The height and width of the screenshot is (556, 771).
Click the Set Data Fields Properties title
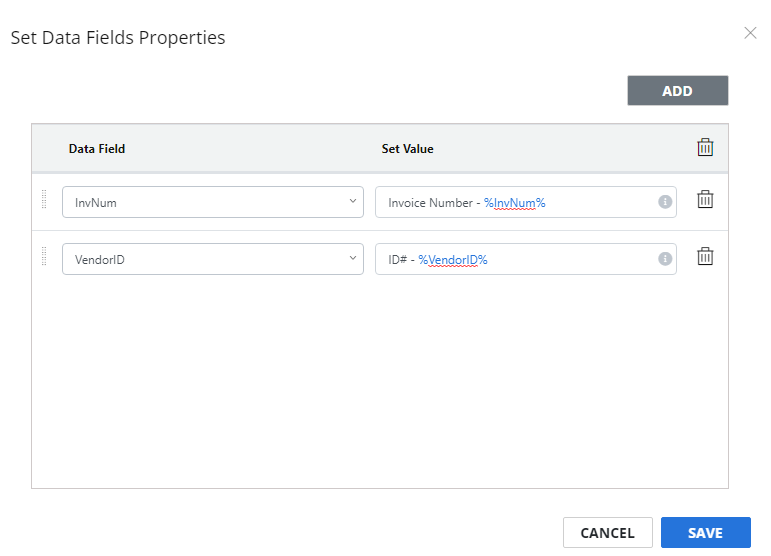(118, 38)
